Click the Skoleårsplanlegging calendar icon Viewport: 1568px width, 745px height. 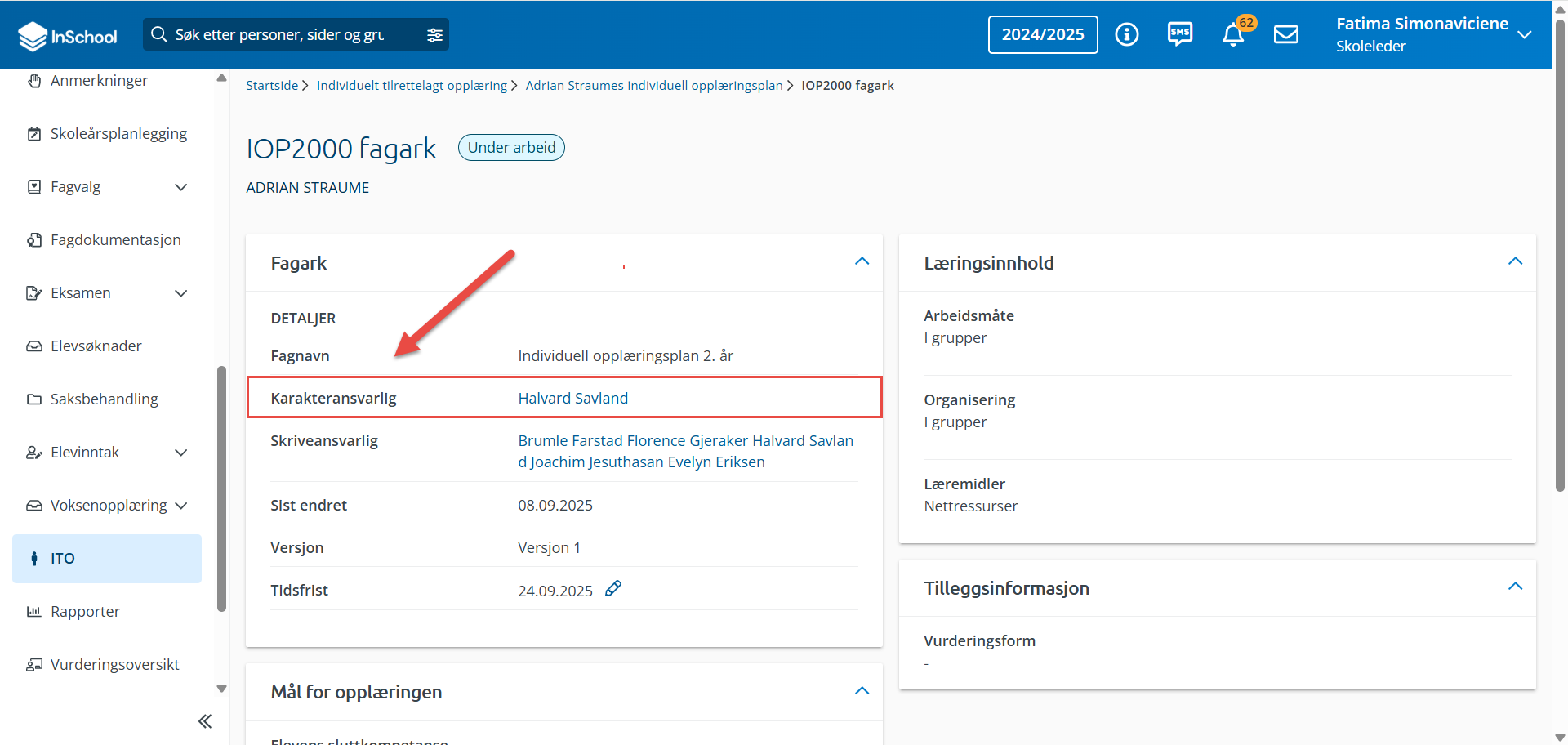pos(34,133)
